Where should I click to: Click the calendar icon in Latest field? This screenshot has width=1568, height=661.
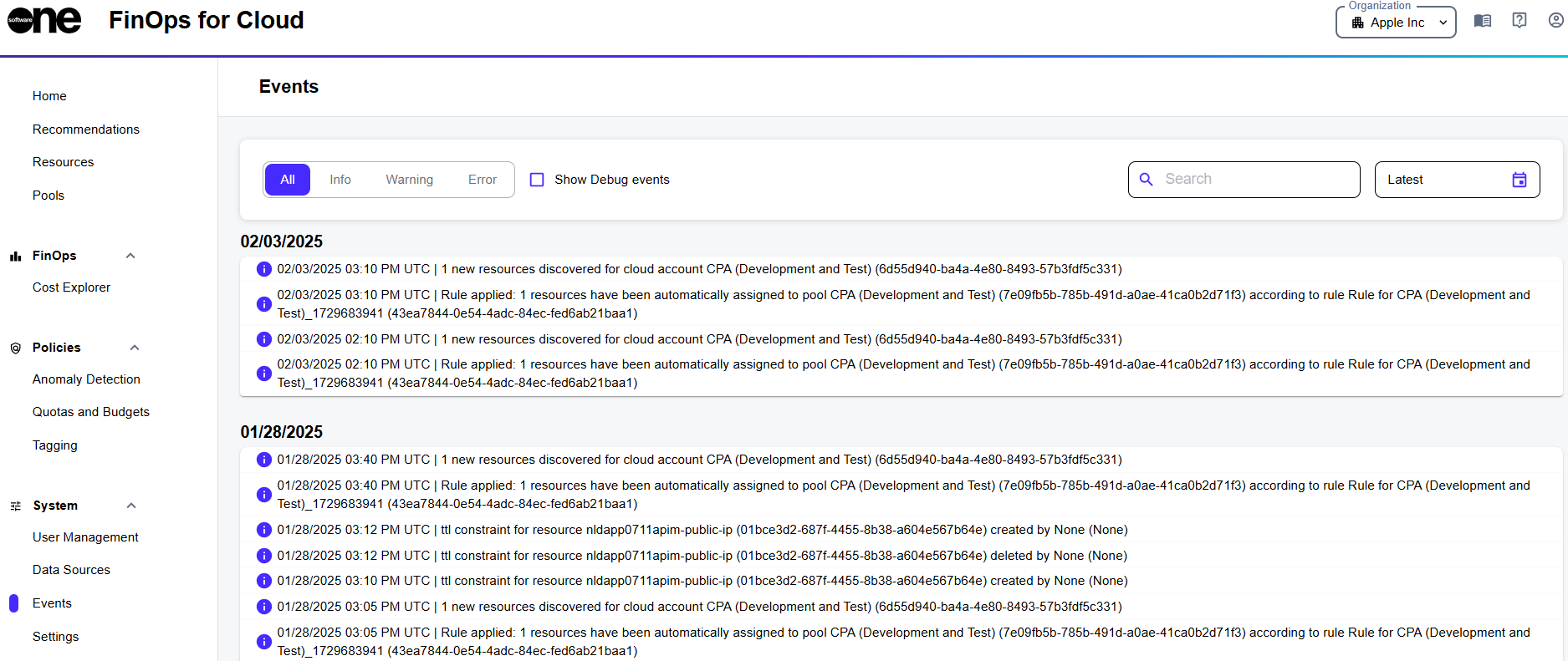tap(1519, 180)
